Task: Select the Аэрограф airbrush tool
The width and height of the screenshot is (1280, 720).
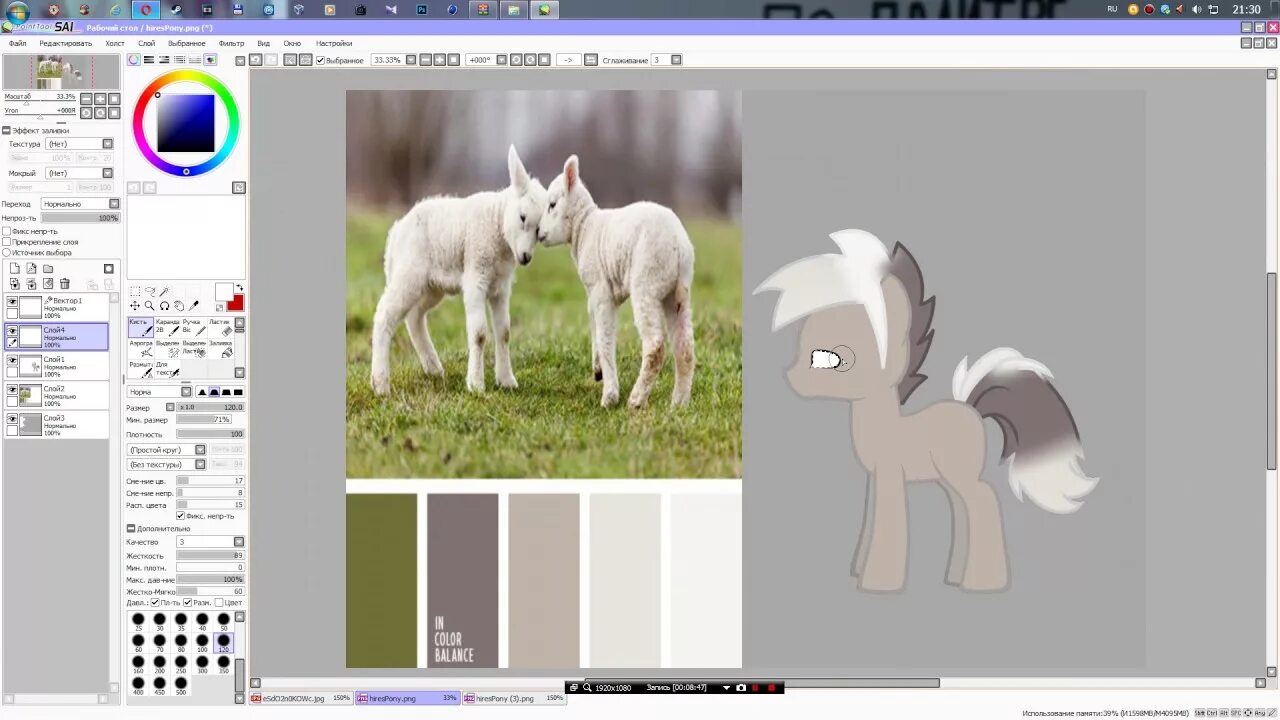Action: tap(141, 349)
